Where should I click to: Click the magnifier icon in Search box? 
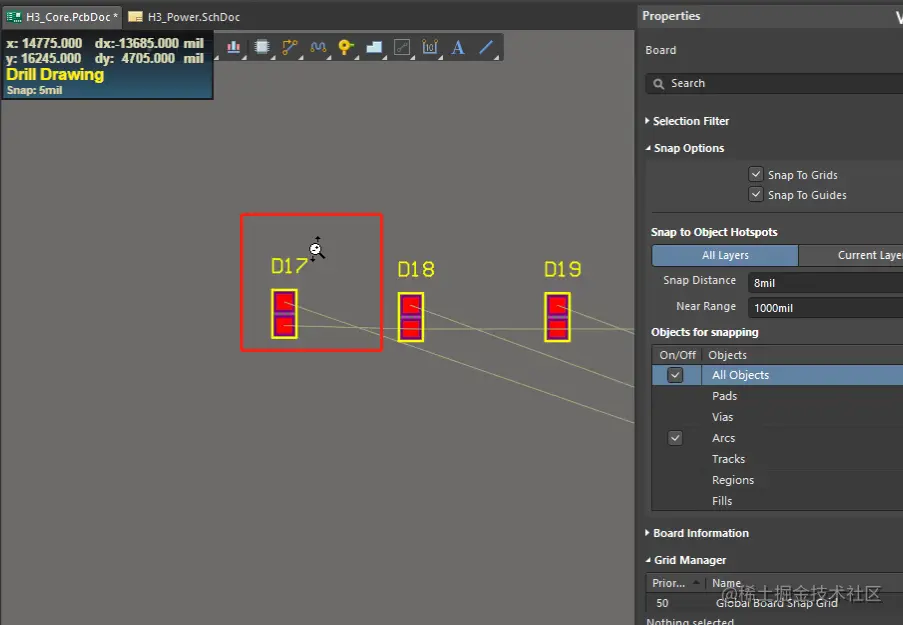pyautogui.click(x=658, y=84)
